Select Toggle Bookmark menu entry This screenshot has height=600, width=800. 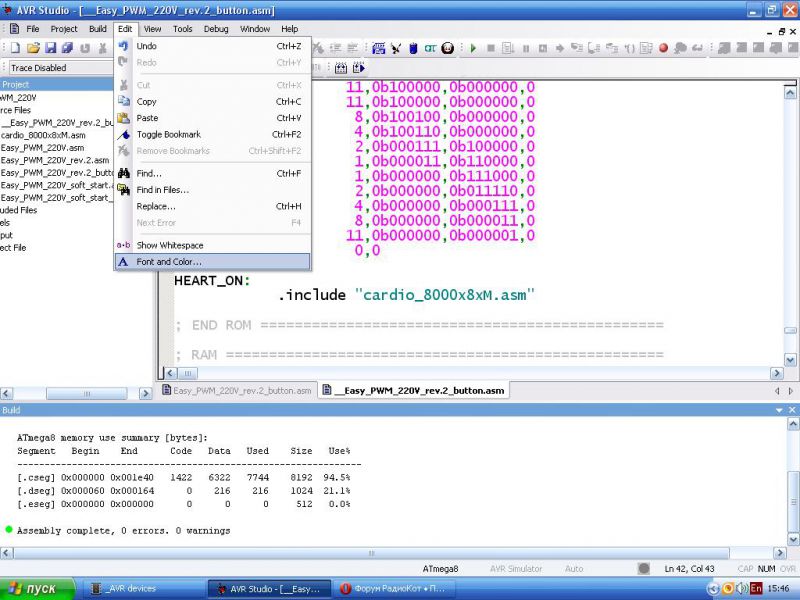[x=213, y=134]
